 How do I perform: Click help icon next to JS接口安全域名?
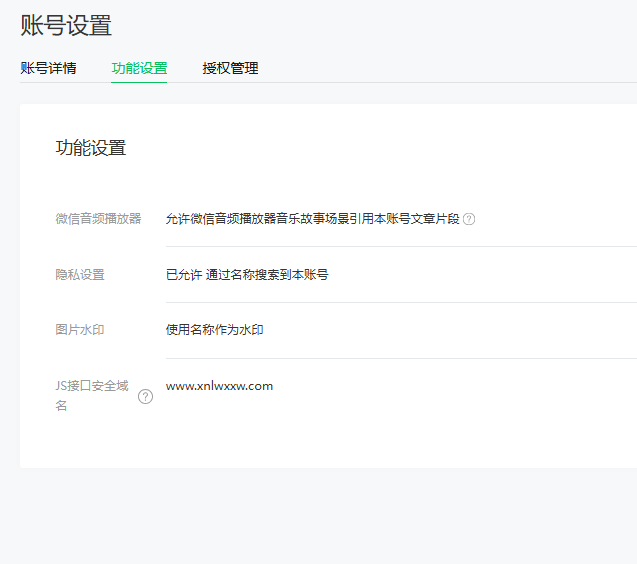click(145, 396)
